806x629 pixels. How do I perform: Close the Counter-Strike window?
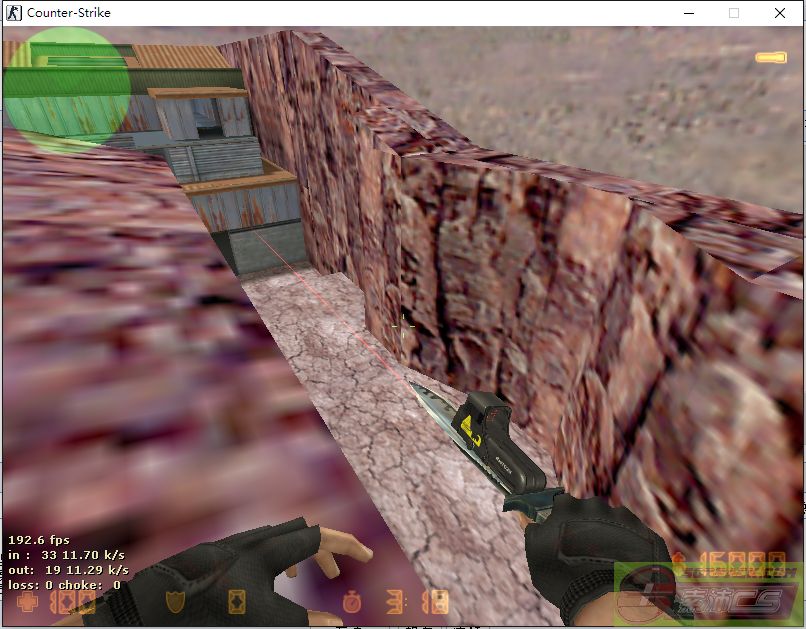tap(780, 13)
